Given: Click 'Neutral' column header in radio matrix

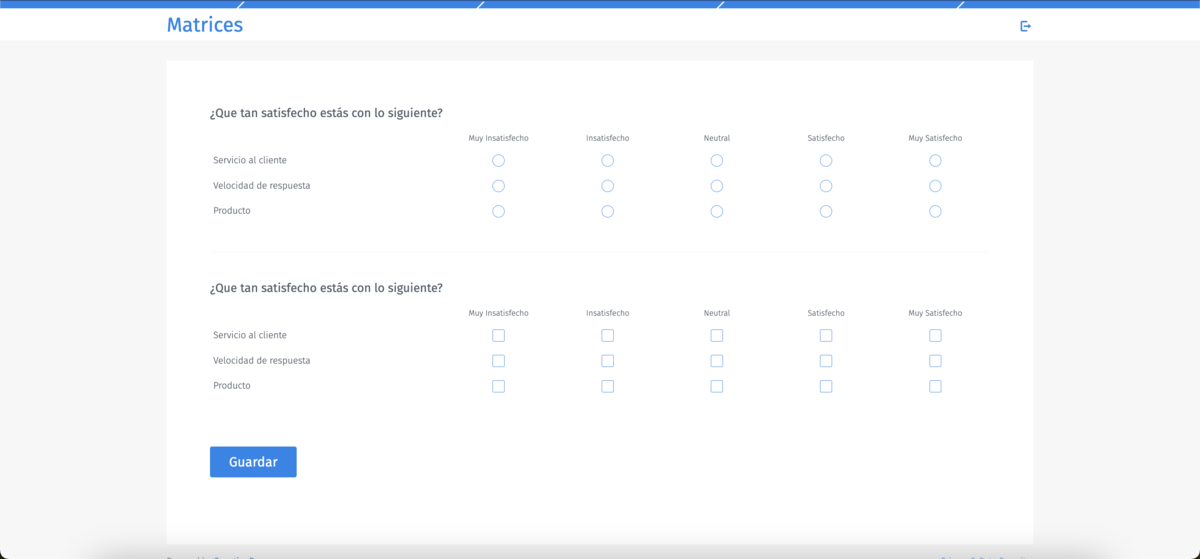Looking at the screenshot, I should [x=717, y=138].
